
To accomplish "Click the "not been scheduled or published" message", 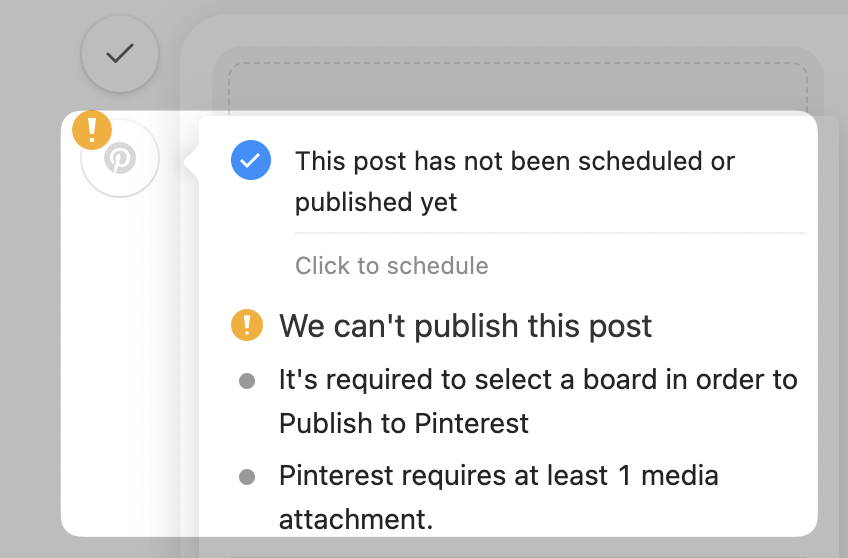I will coord(515,161).
